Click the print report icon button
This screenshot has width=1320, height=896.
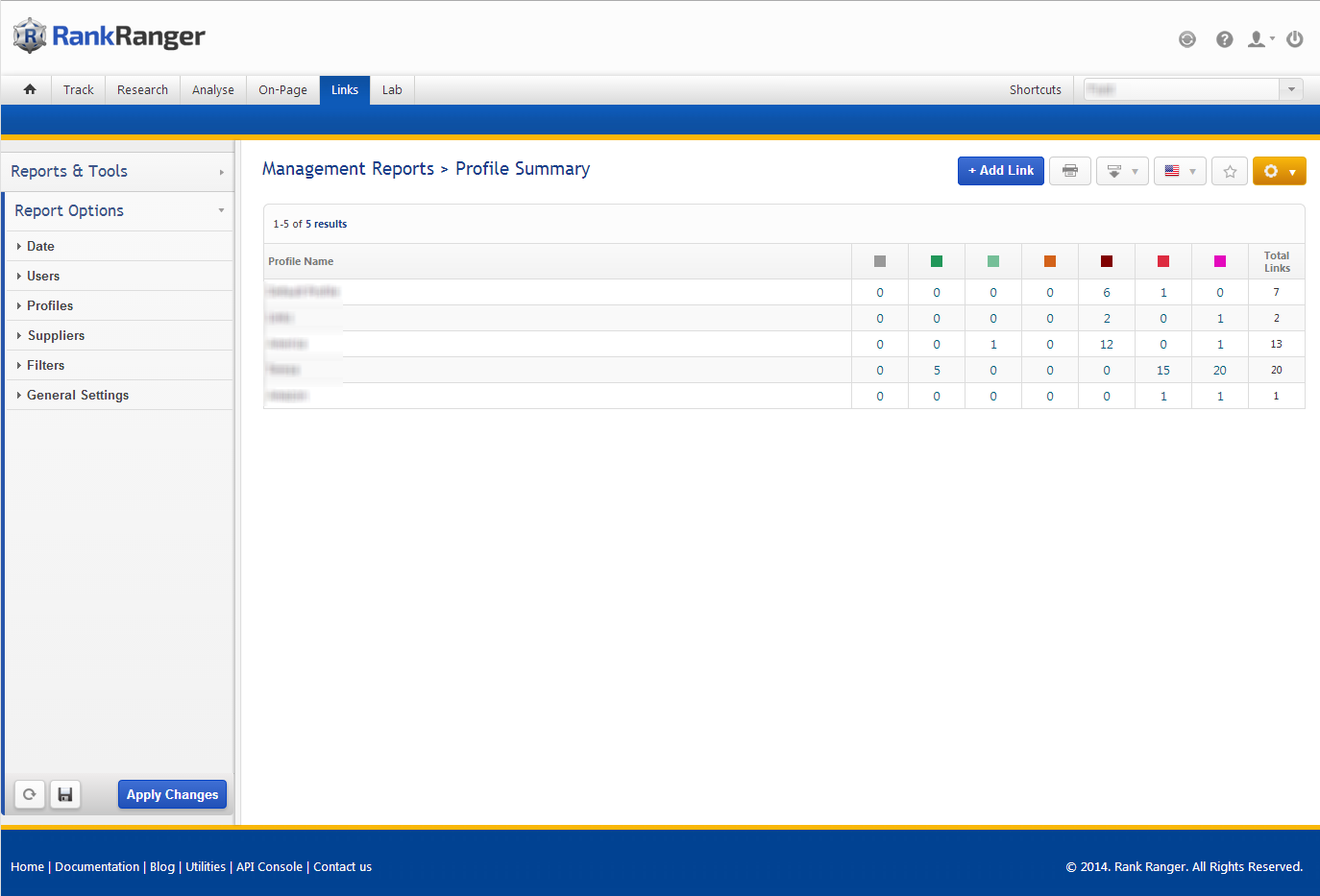(1069, 171)
